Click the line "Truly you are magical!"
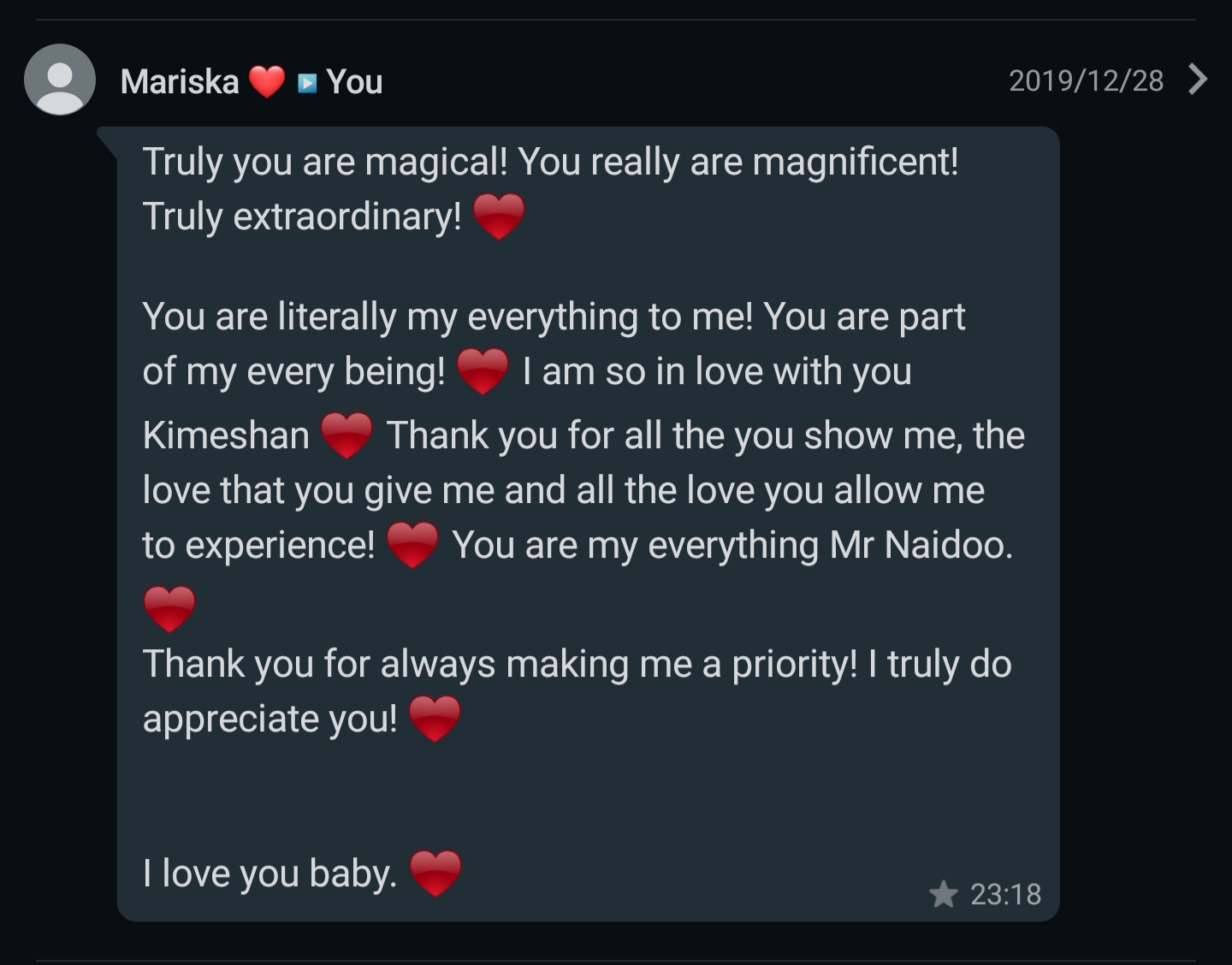The height and width of the screenshot is (965, 1232). coord(325,162)
